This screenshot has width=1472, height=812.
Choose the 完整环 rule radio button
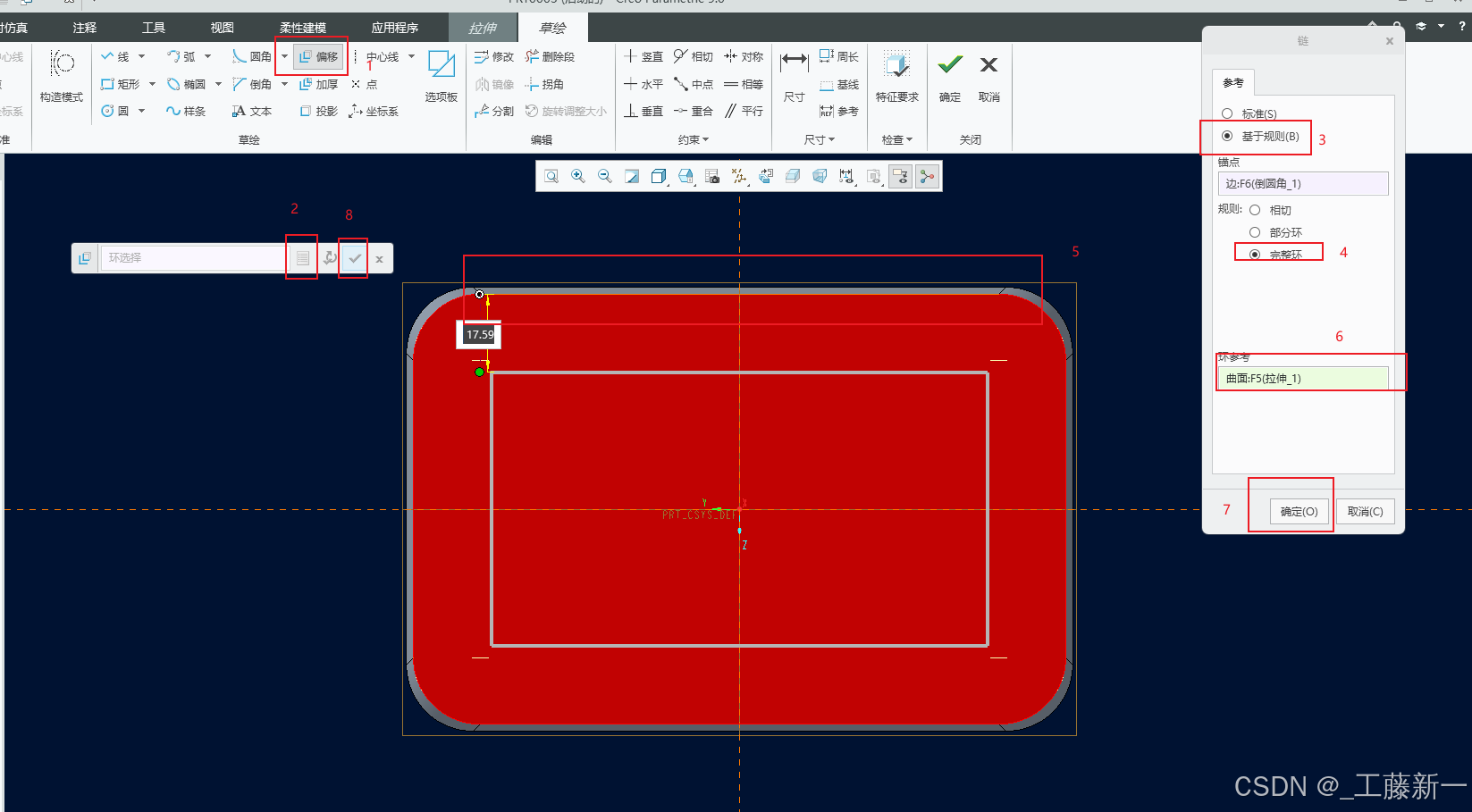pyautogui.click(x=1255, y=255)
